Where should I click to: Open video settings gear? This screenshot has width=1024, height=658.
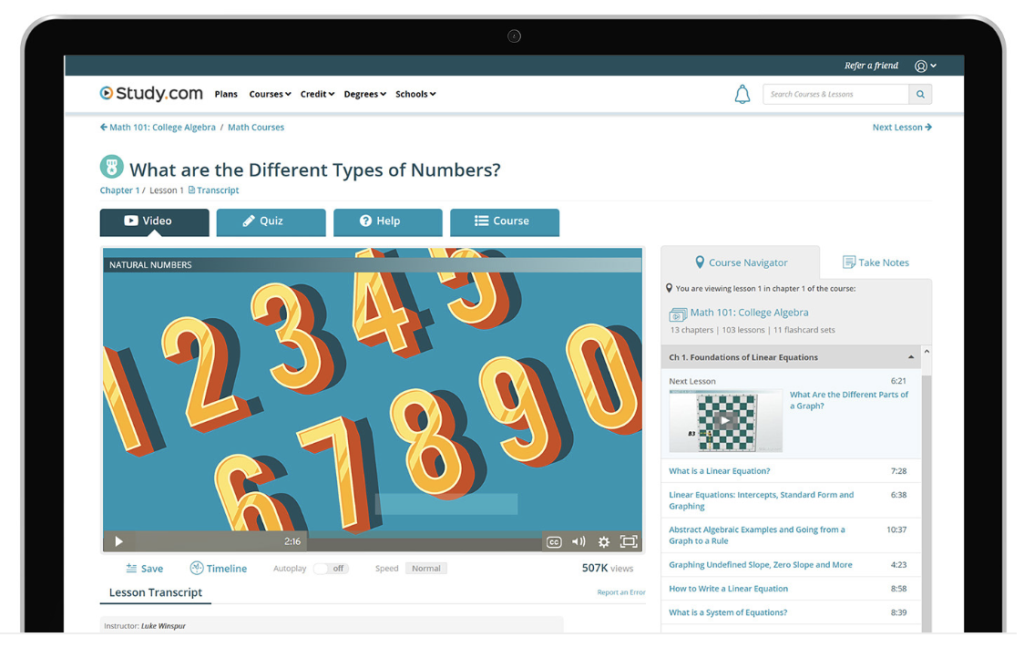pyautogui.click(x=604, y=542)
